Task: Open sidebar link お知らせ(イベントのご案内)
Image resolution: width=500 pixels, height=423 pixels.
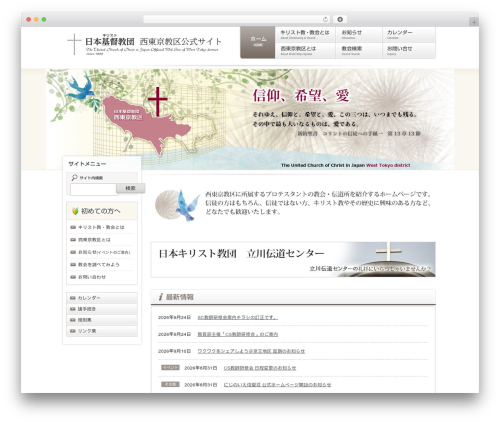Action: pos(104,252)
